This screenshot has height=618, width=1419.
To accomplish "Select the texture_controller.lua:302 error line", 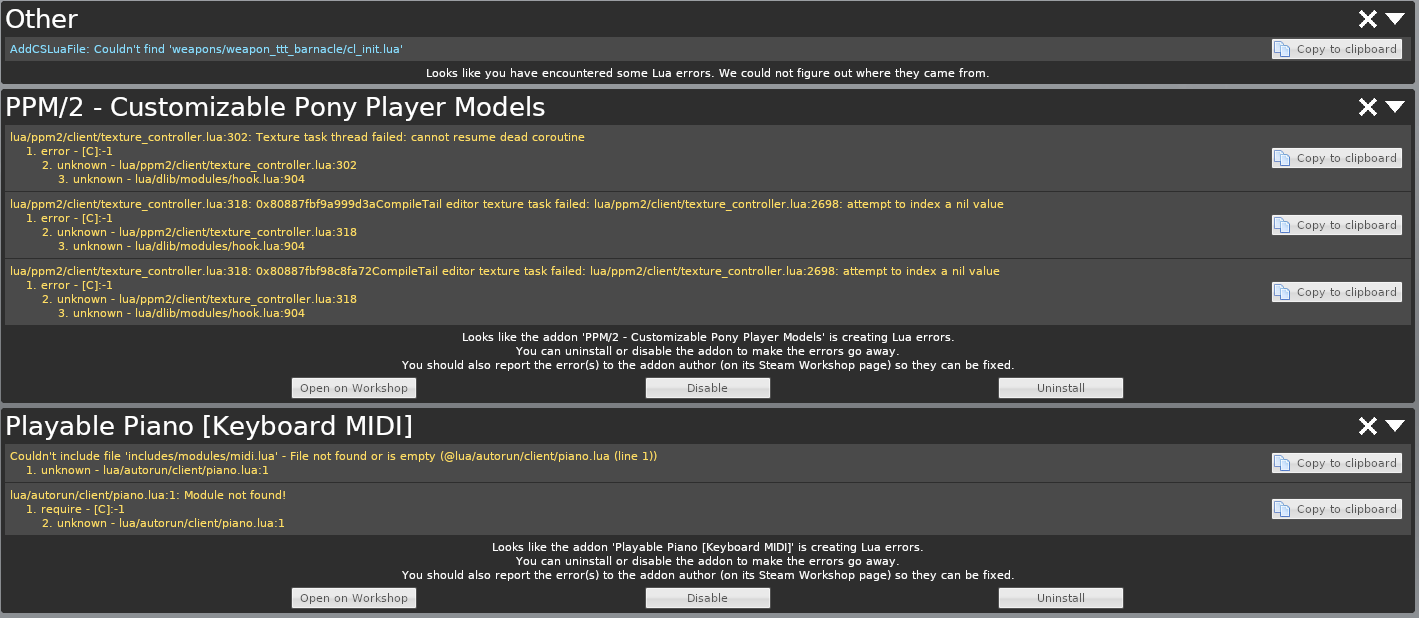I will [297, 137].
